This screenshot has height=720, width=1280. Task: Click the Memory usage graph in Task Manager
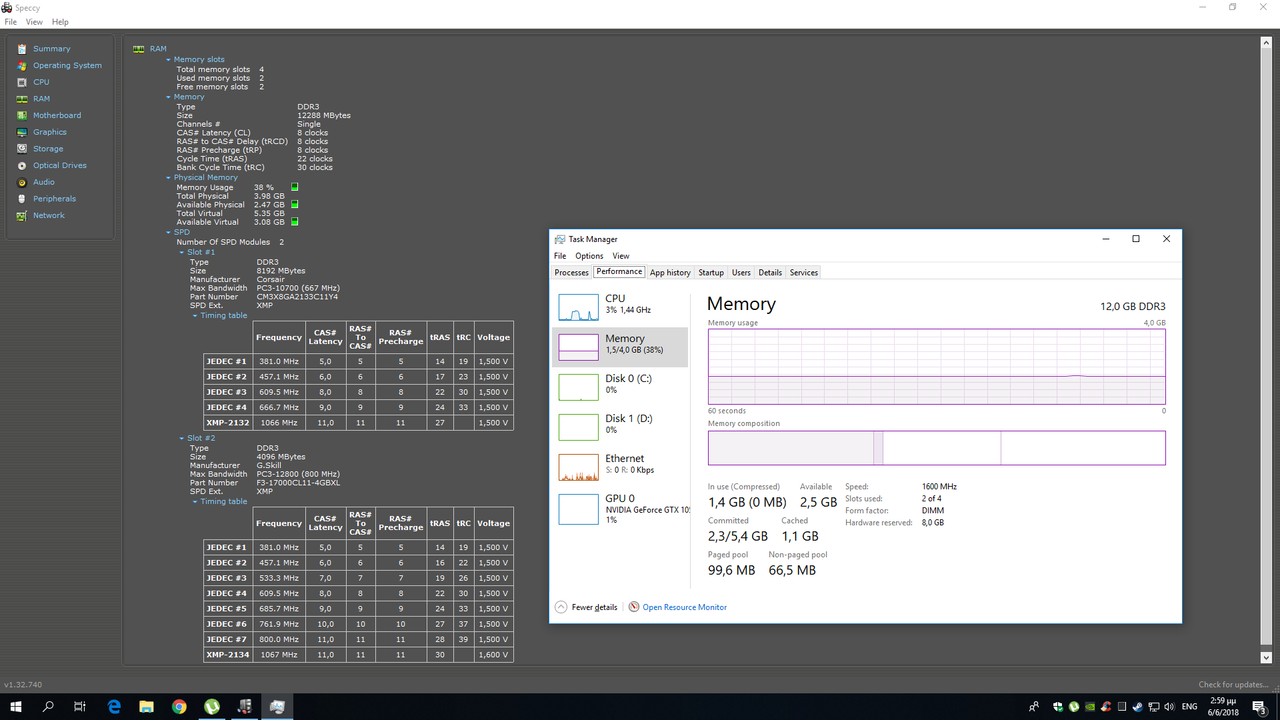[x=937, y=366]
